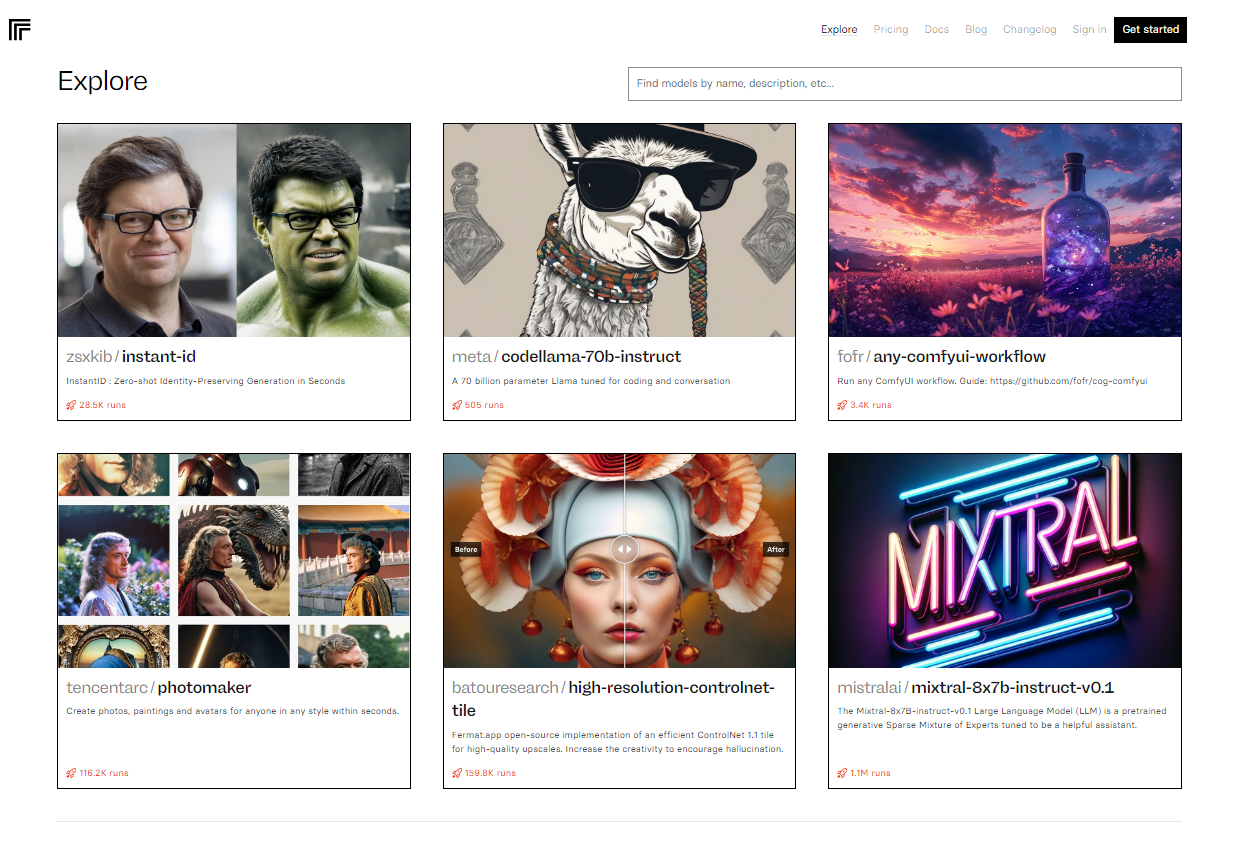Open codellama-70b-instruct model link
Image resolution: width=1244 pixels, height=853 pixels.
(x=591, y=356)
